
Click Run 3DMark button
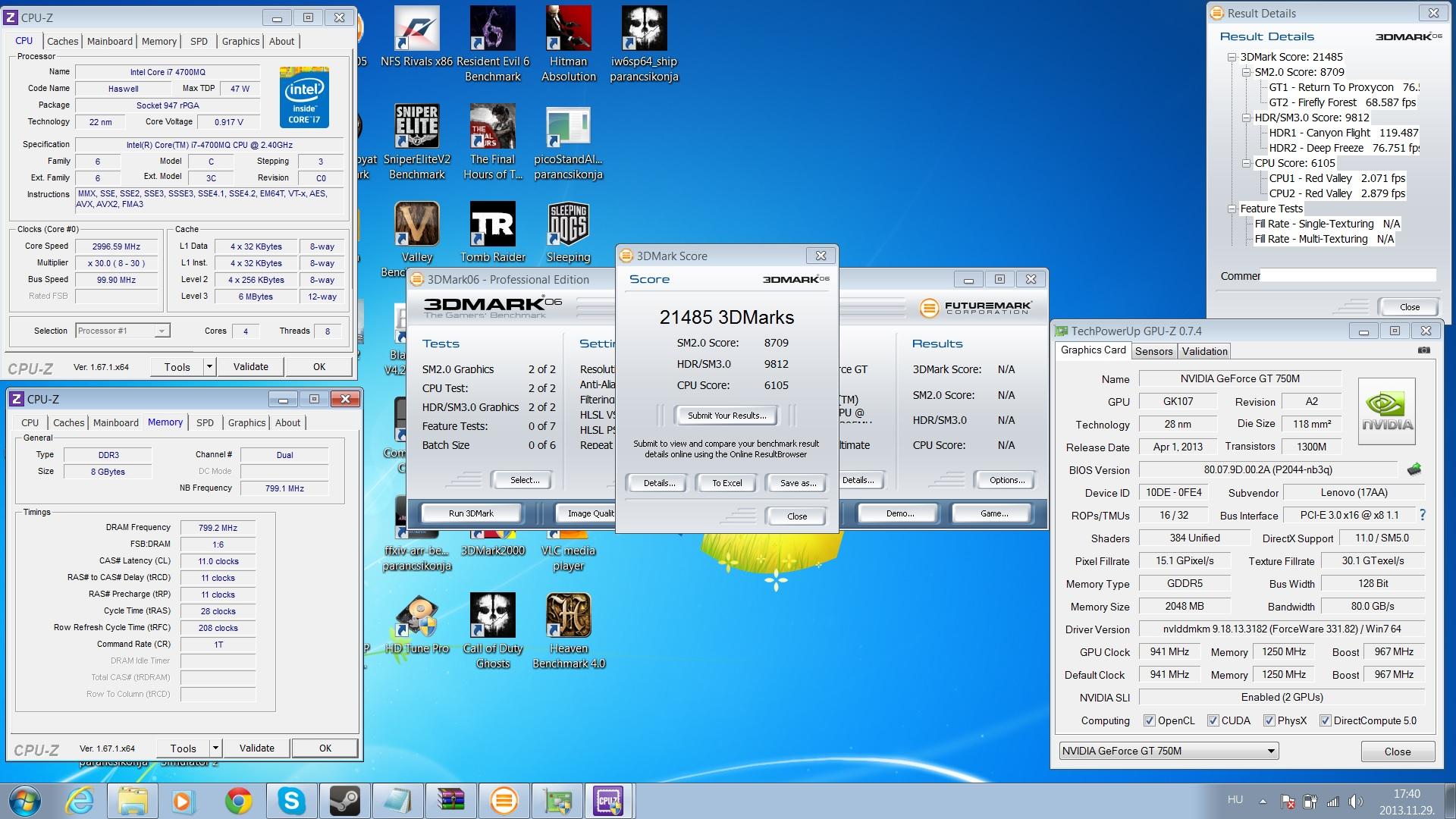pyautogui.click(x=471, y=513)
